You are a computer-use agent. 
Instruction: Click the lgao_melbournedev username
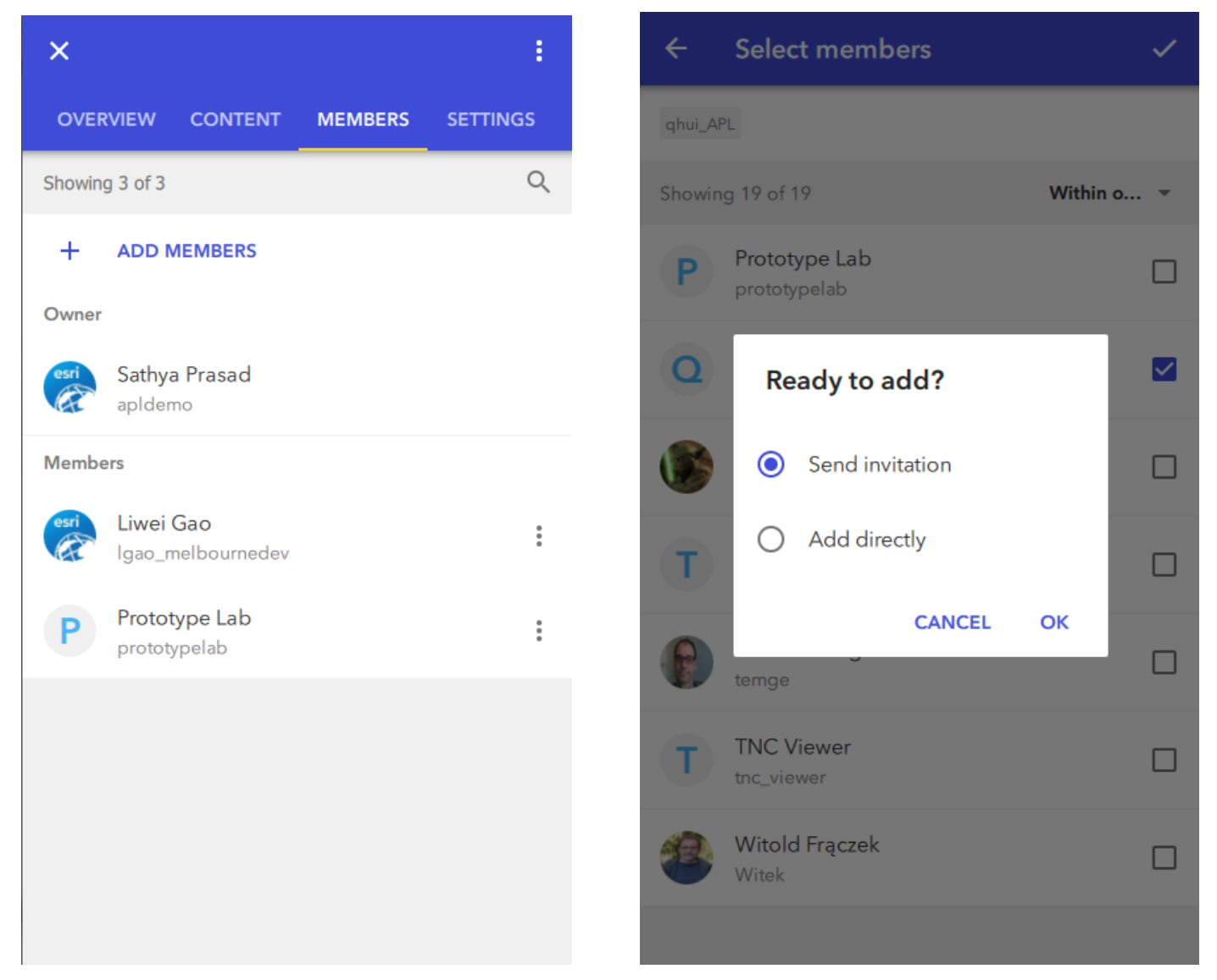[x=203, y=554]
